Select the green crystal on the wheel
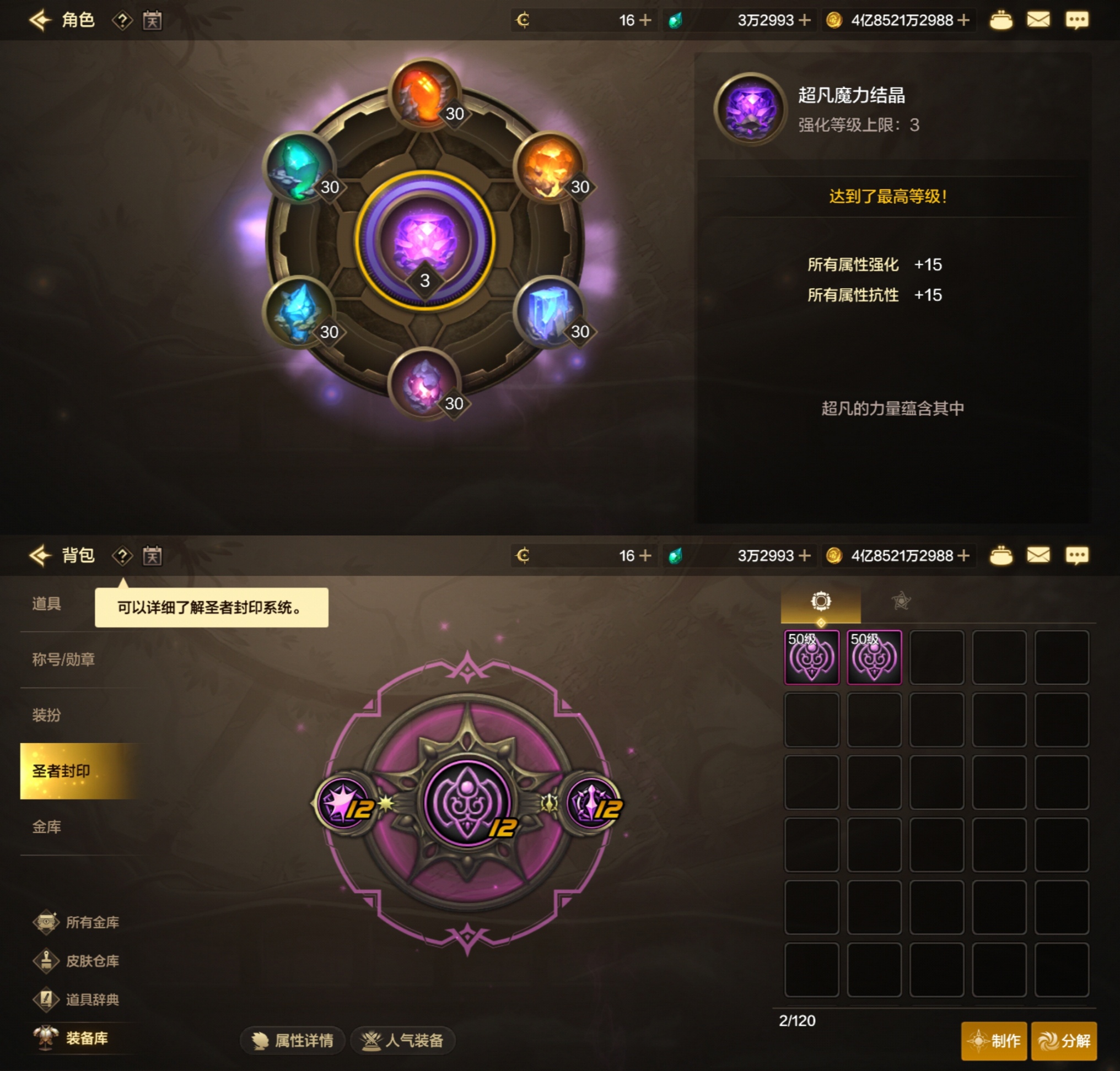The image size is (1120, 1071). pyautogui.click(x=298, y=167)
